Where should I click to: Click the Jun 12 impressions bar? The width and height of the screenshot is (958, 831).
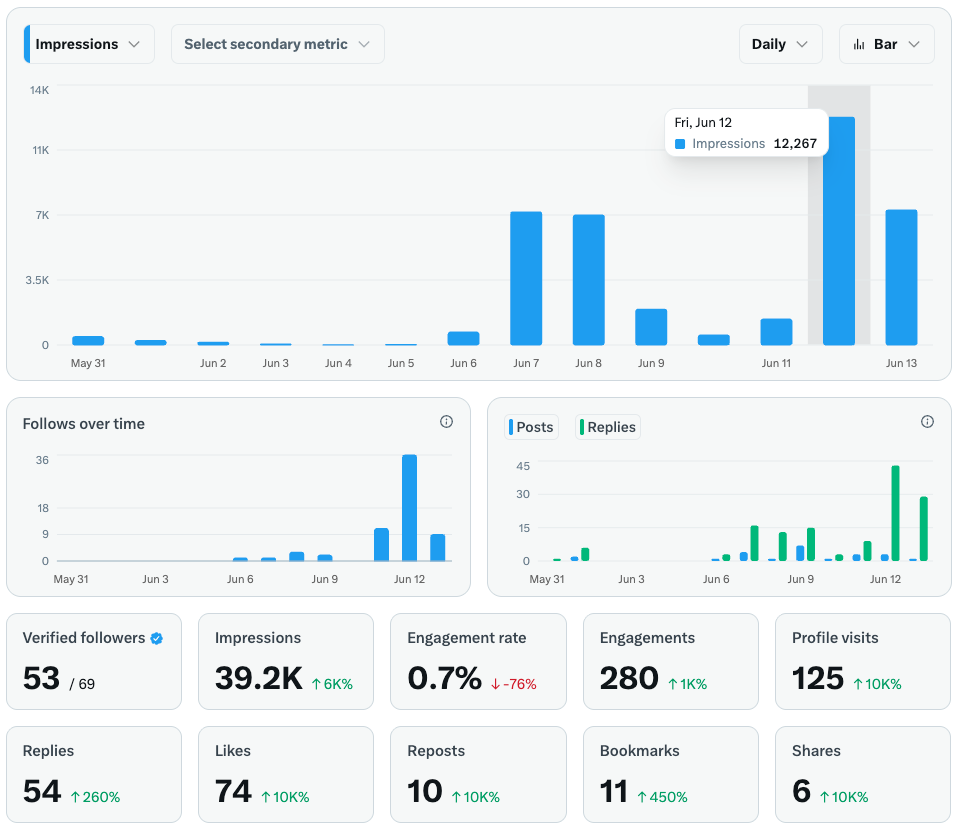click(x=839, y=231)
